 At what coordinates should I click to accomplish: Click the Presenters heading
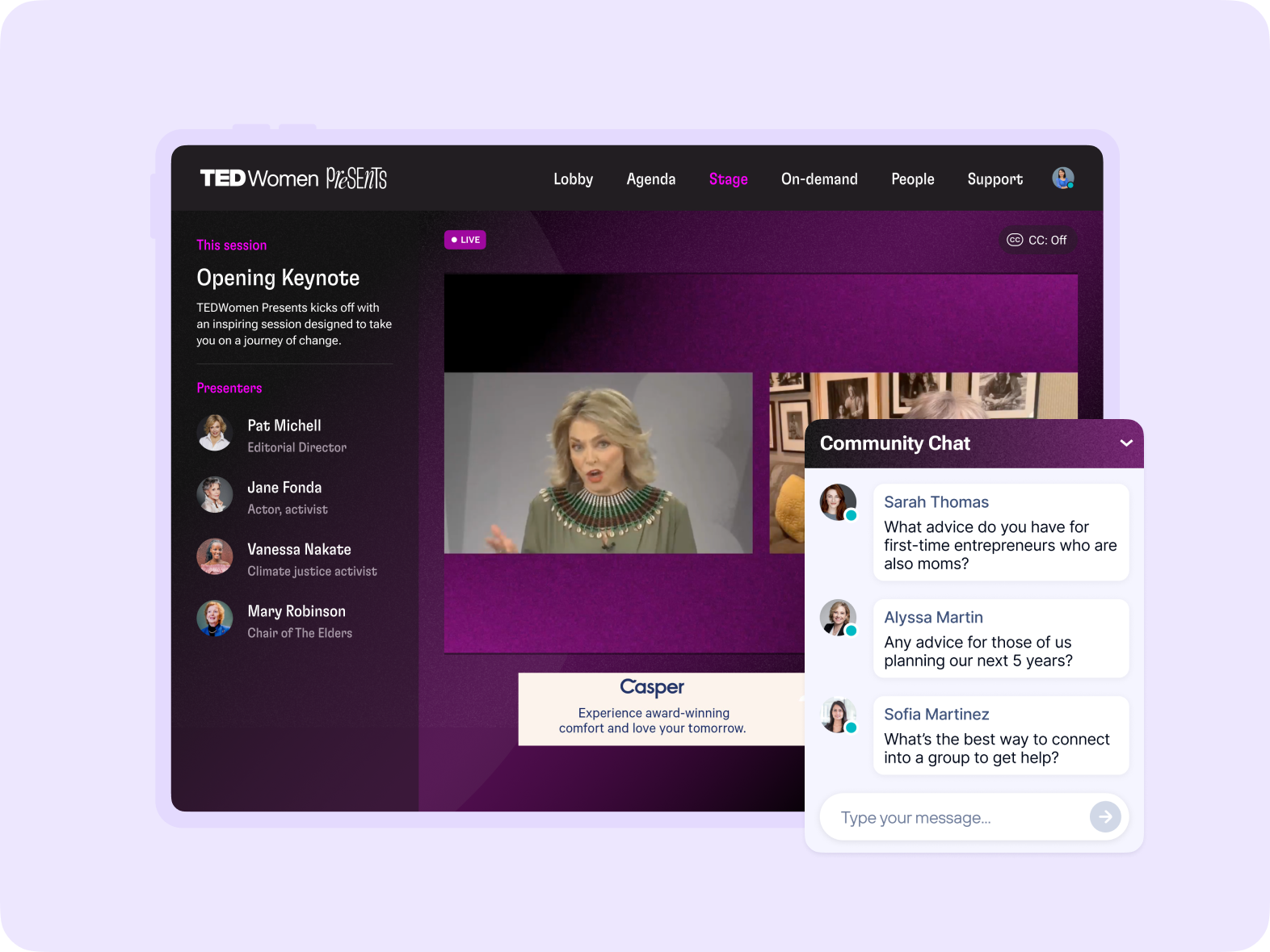229,388
